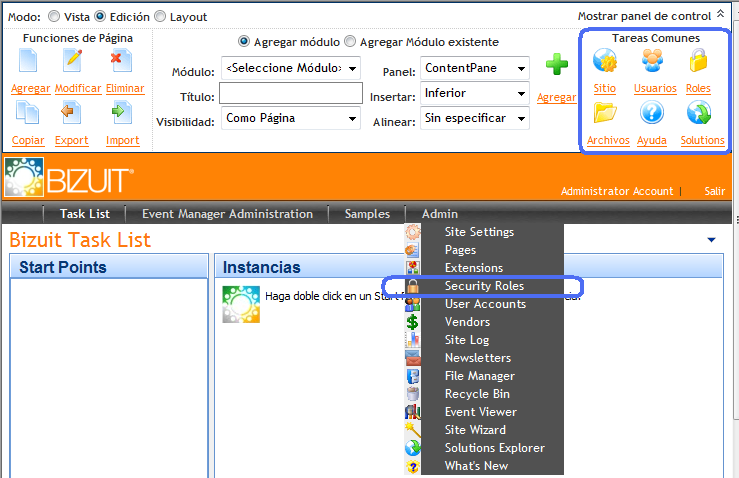Select the Vista mode radio button
Image resolution: width=739 pixels, height=478 pixels.
click(54, 17)
